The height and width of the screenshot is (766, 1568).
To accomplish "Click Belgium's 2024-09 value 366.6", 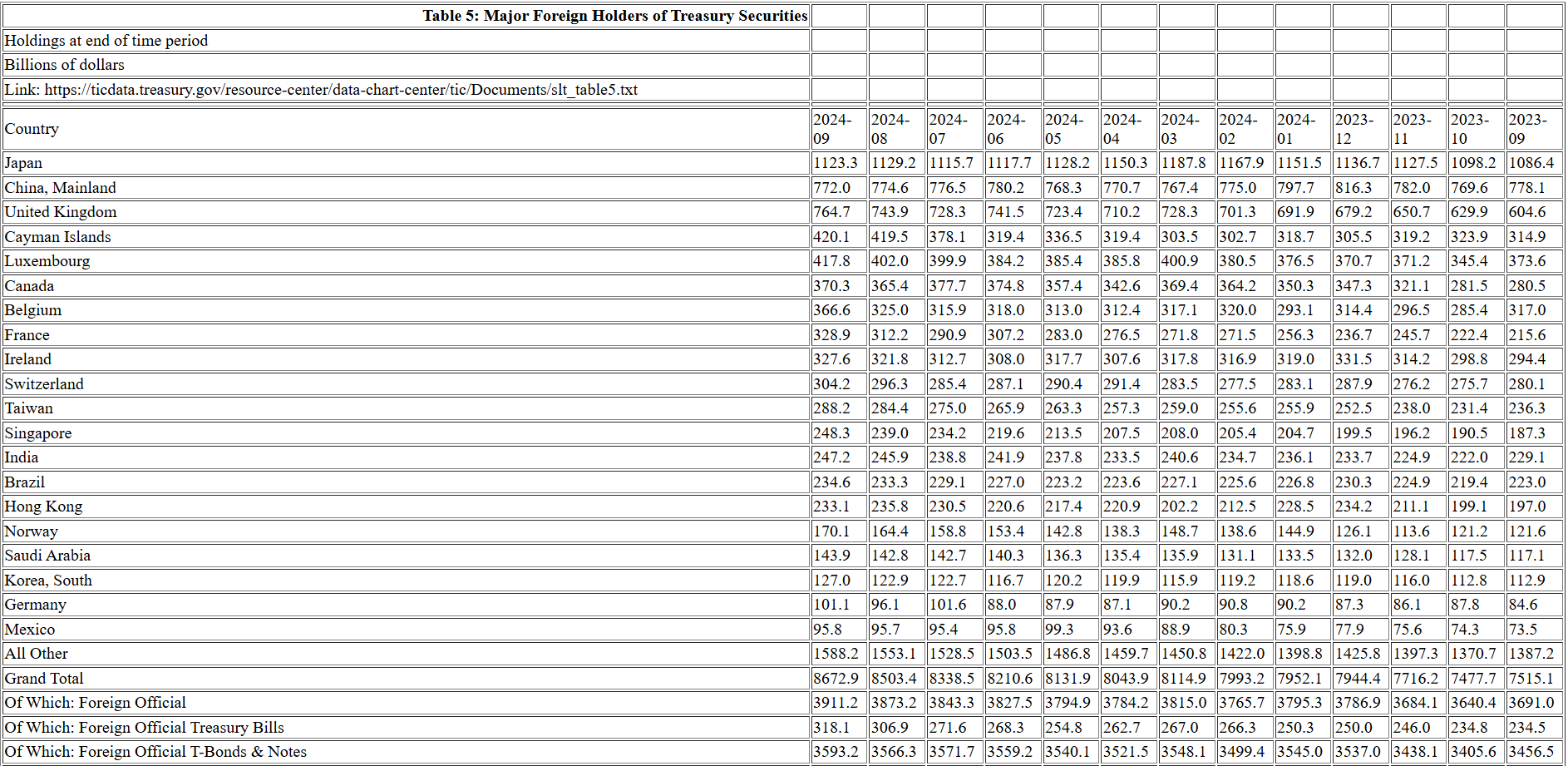I will (x=832, y=310).
